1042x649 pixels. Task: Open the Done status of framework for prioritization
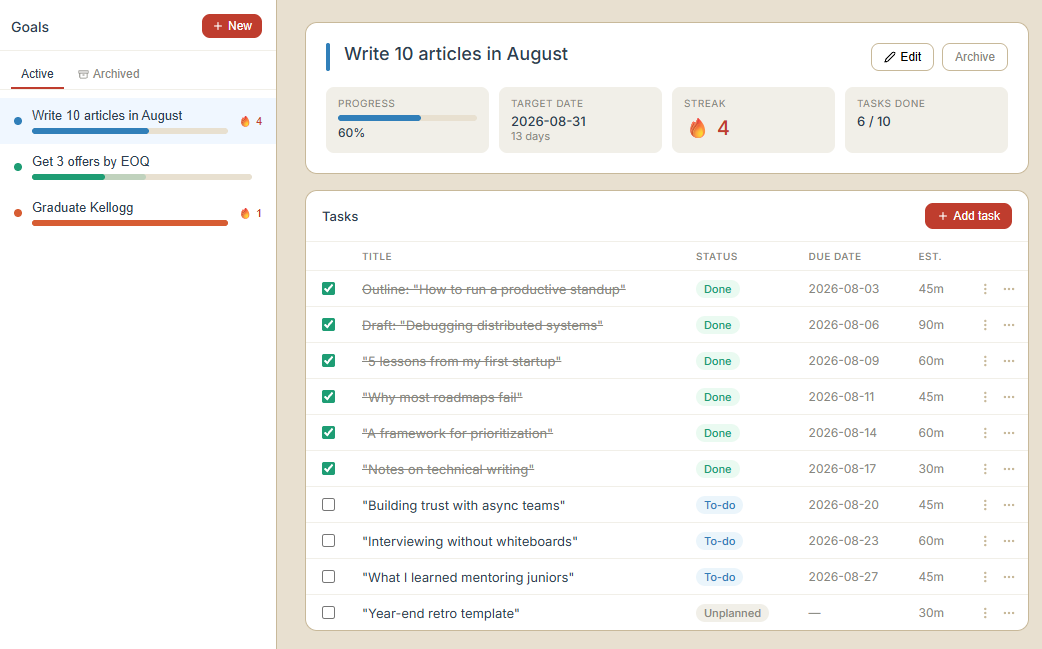click(x=718, y=432)
